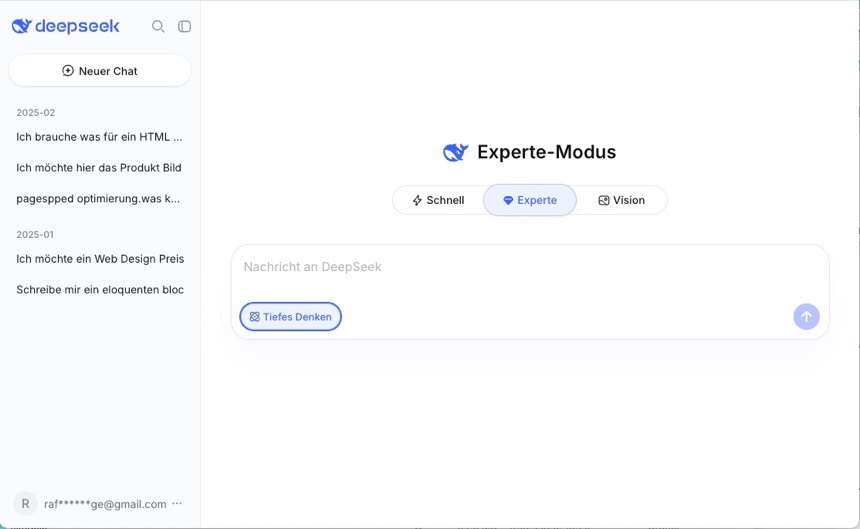Open chat 'Ich möchte ein Web Design Preis'
860x529 pixels.
coord(99,259)
